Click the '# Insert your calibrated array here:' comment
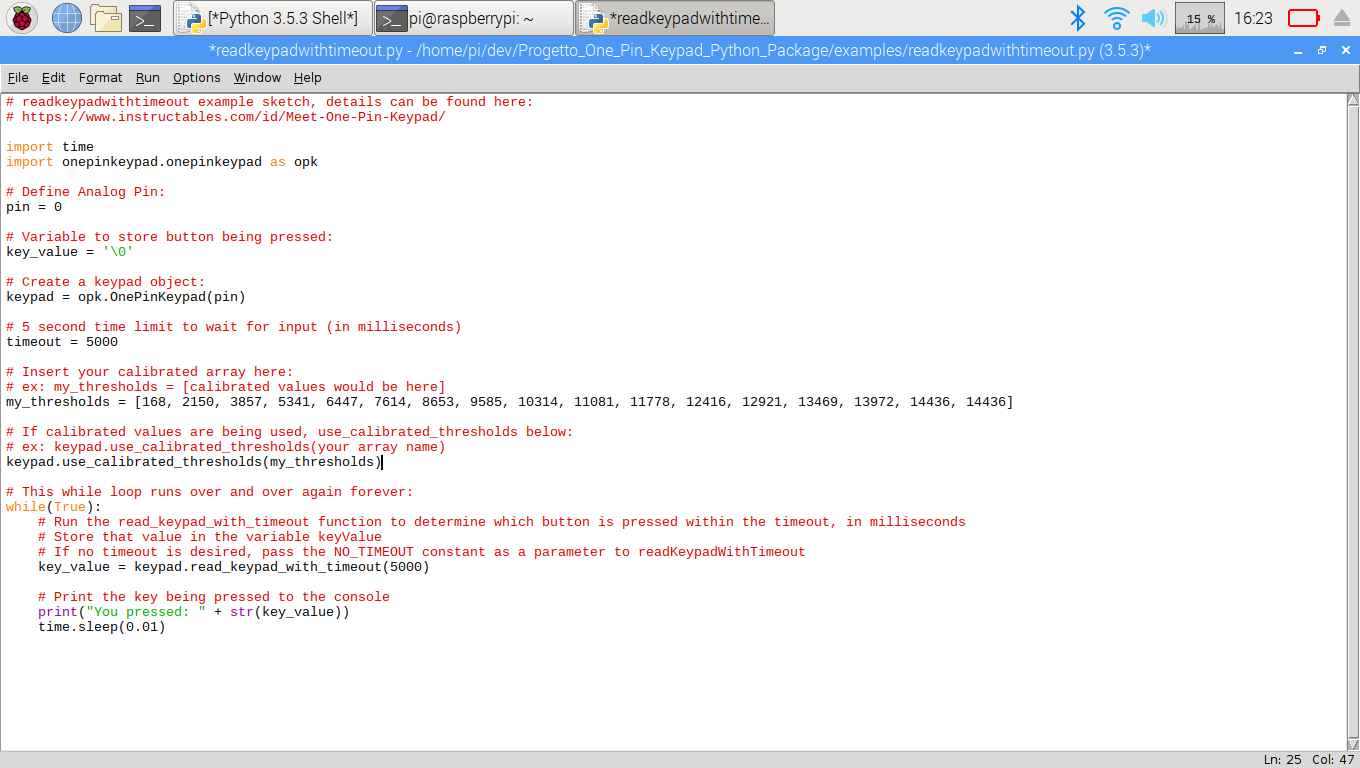Image resolution: width=1360 pixels, height=768 pixels. 150,372
